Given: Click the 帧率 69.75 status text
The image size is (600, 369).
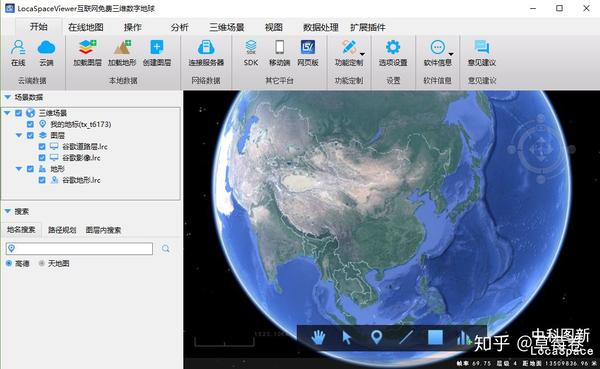Looking at the screenshot, I should [474, 363].
